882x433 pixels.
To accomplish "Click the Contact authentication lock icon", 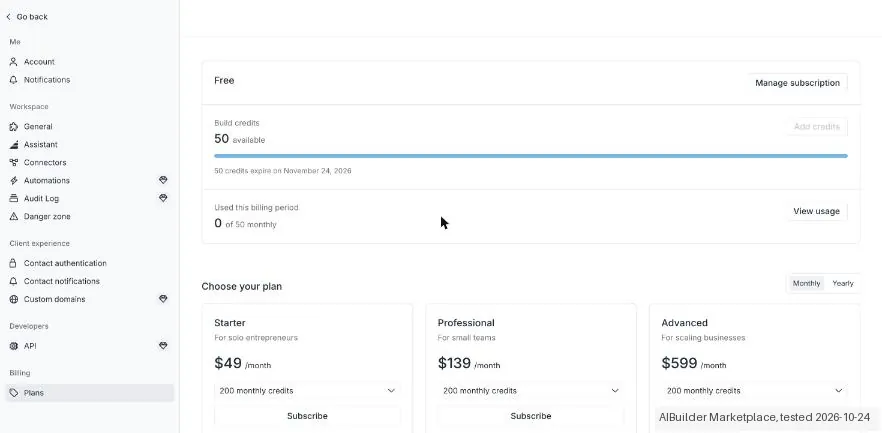I will 14,263.
